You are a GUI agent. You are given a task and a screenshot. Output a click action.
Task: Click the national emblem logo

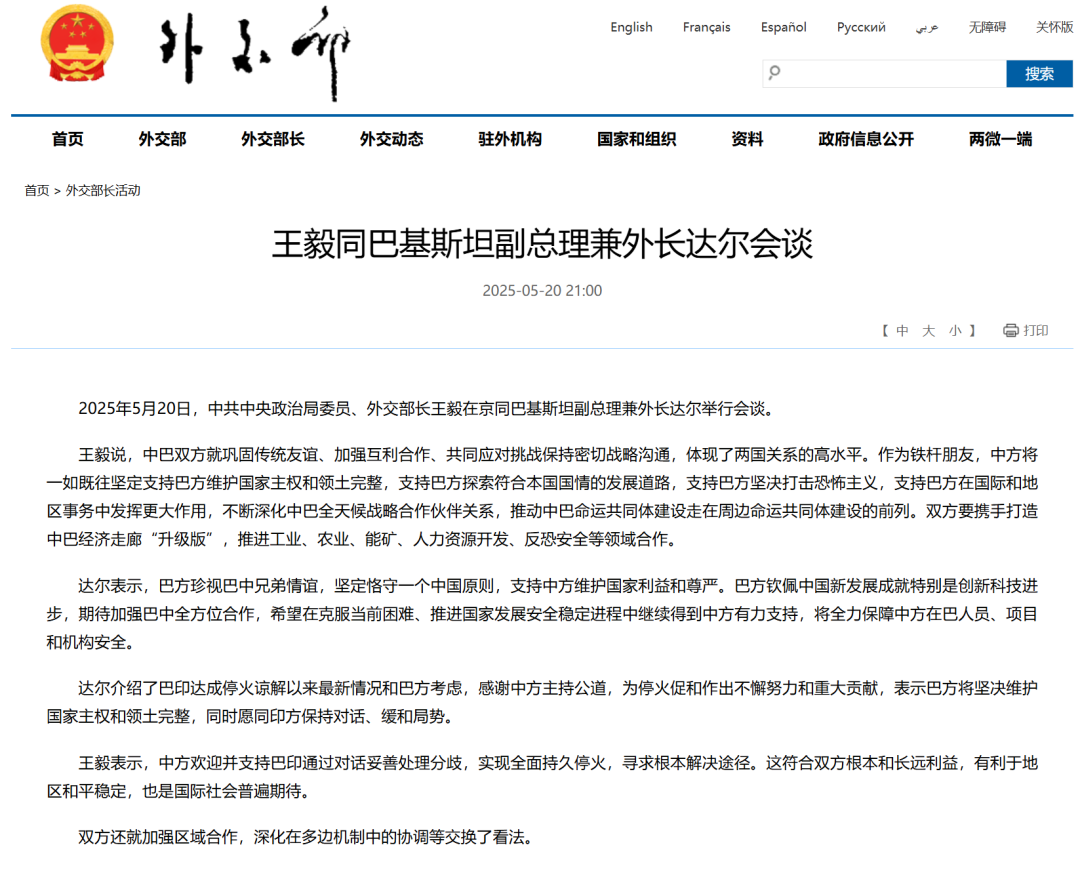pos(77,48)
